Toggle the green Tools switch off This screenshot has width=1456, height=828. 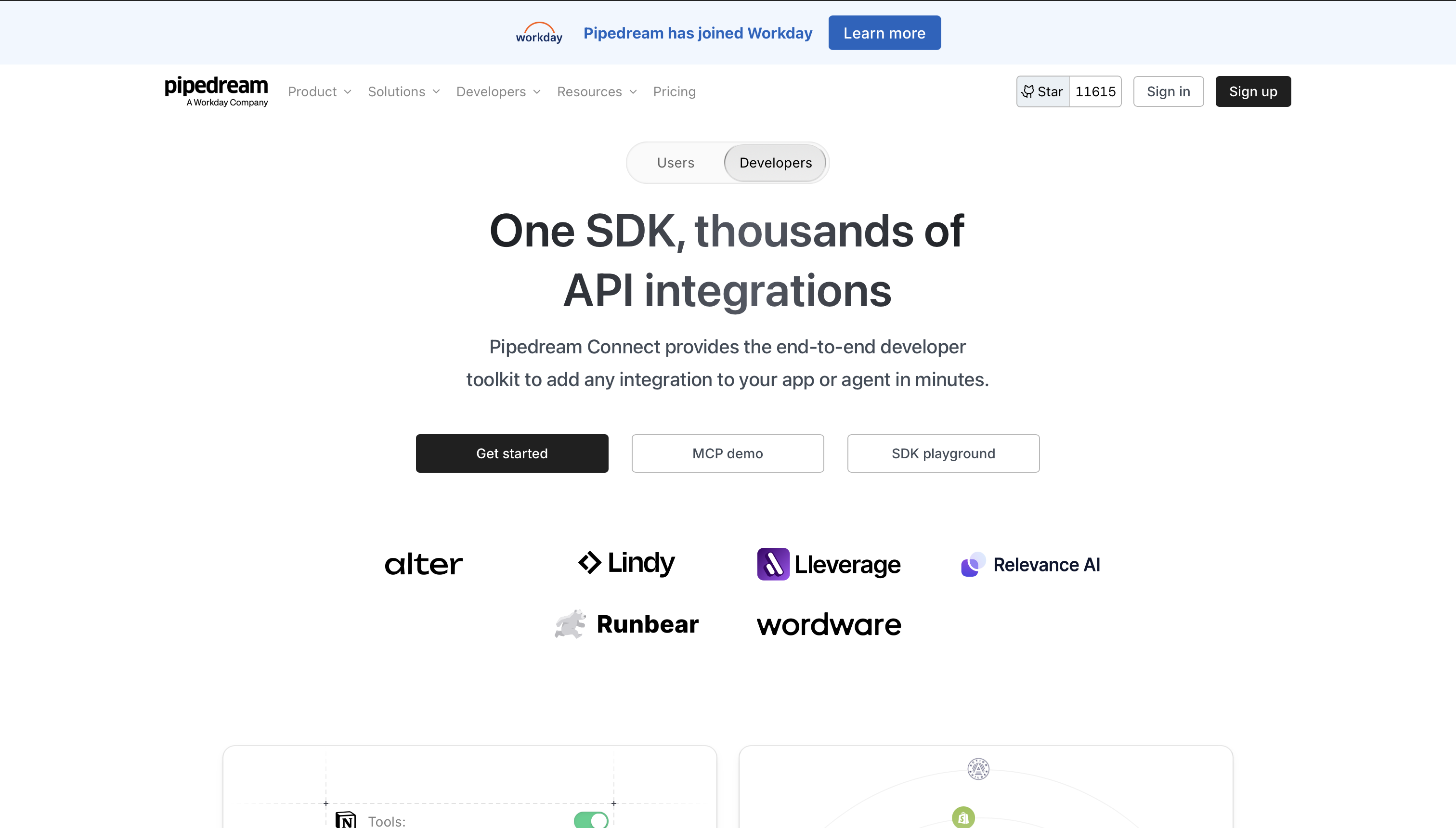click(x=591, y=819)
